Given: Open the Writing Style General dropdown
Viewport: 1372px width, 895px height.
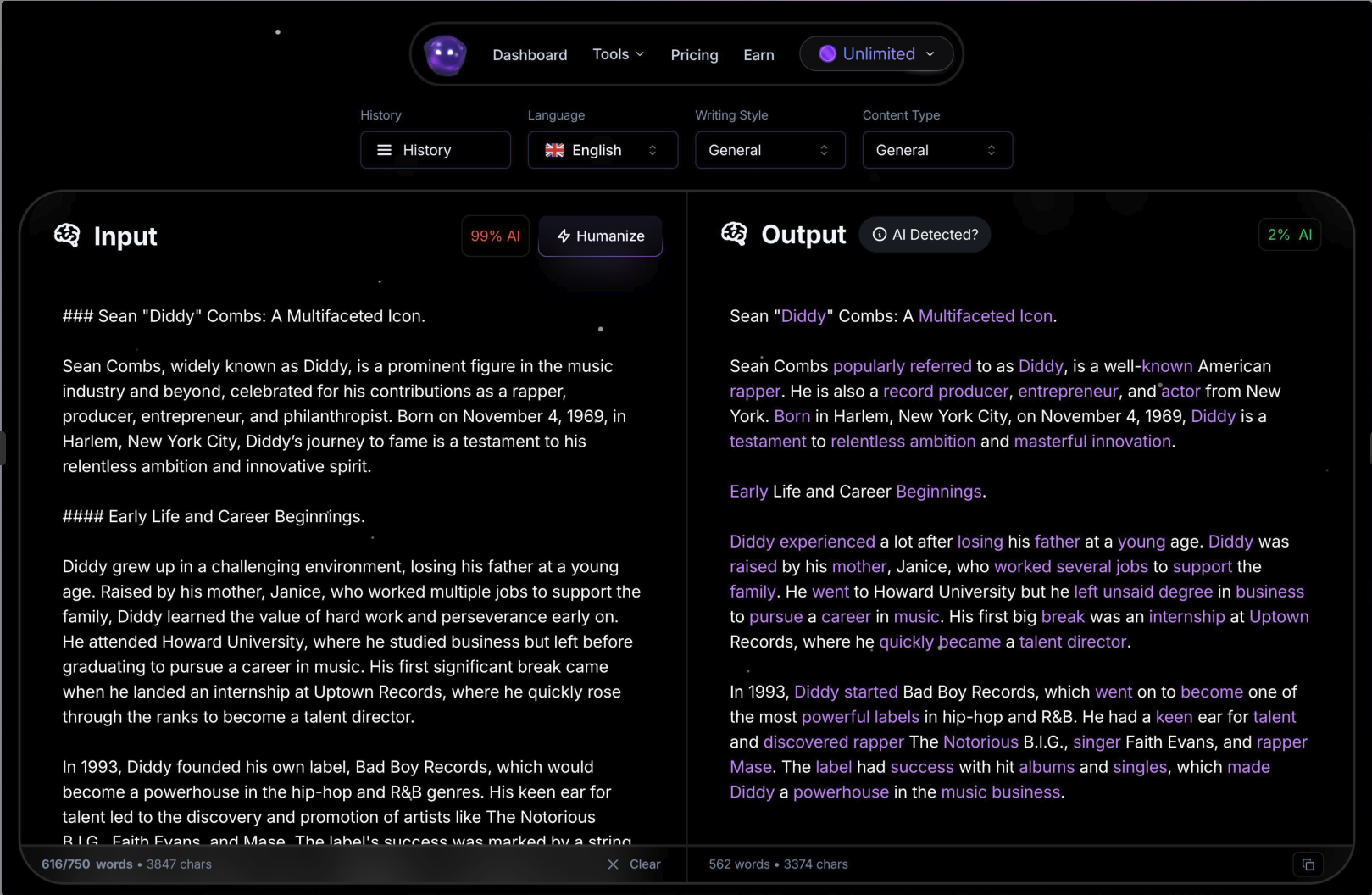Looking at the screenshot, I should (770, 150).
